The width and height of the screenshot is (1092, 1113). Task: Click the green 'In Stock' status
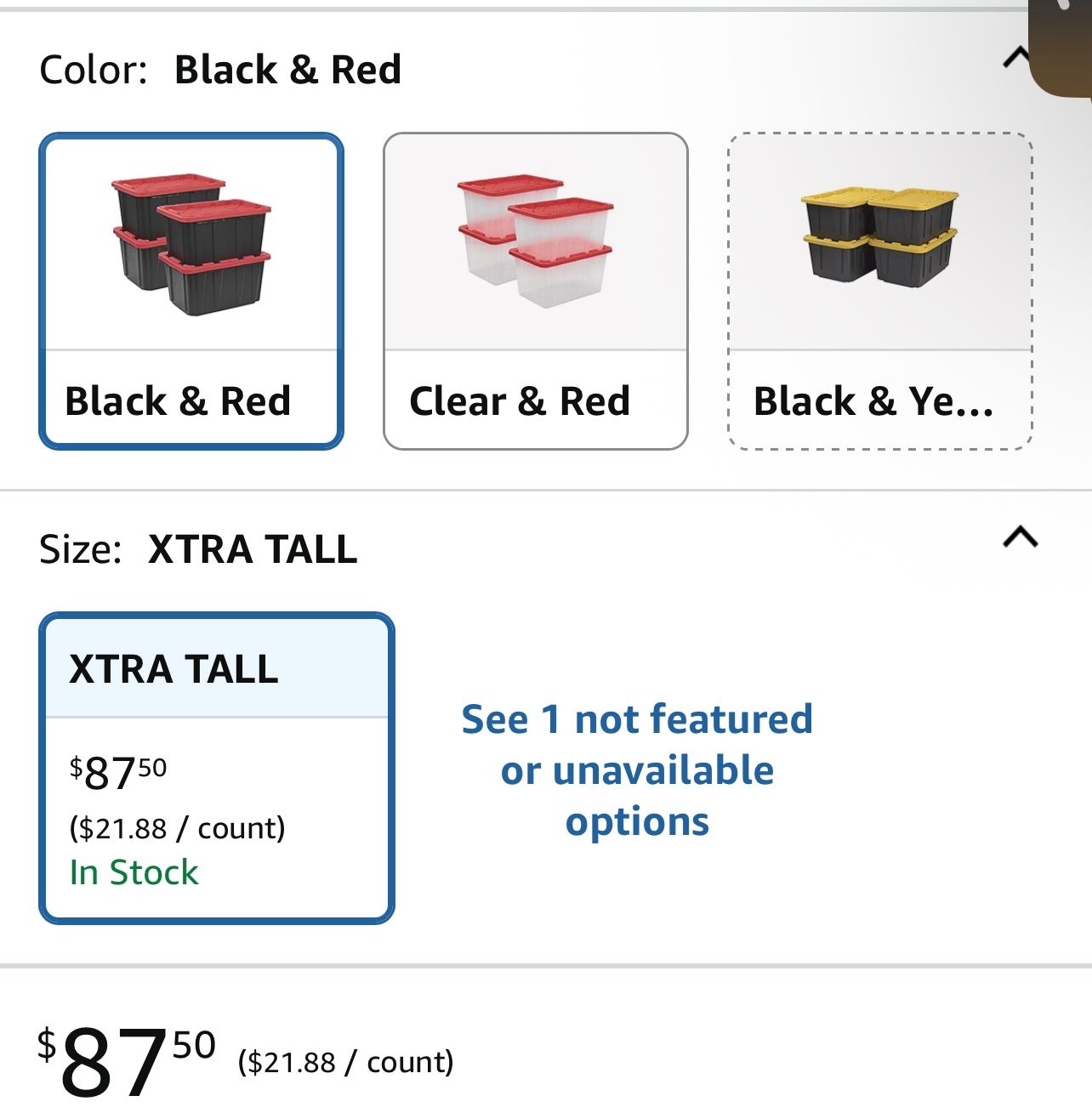point(134,872)
